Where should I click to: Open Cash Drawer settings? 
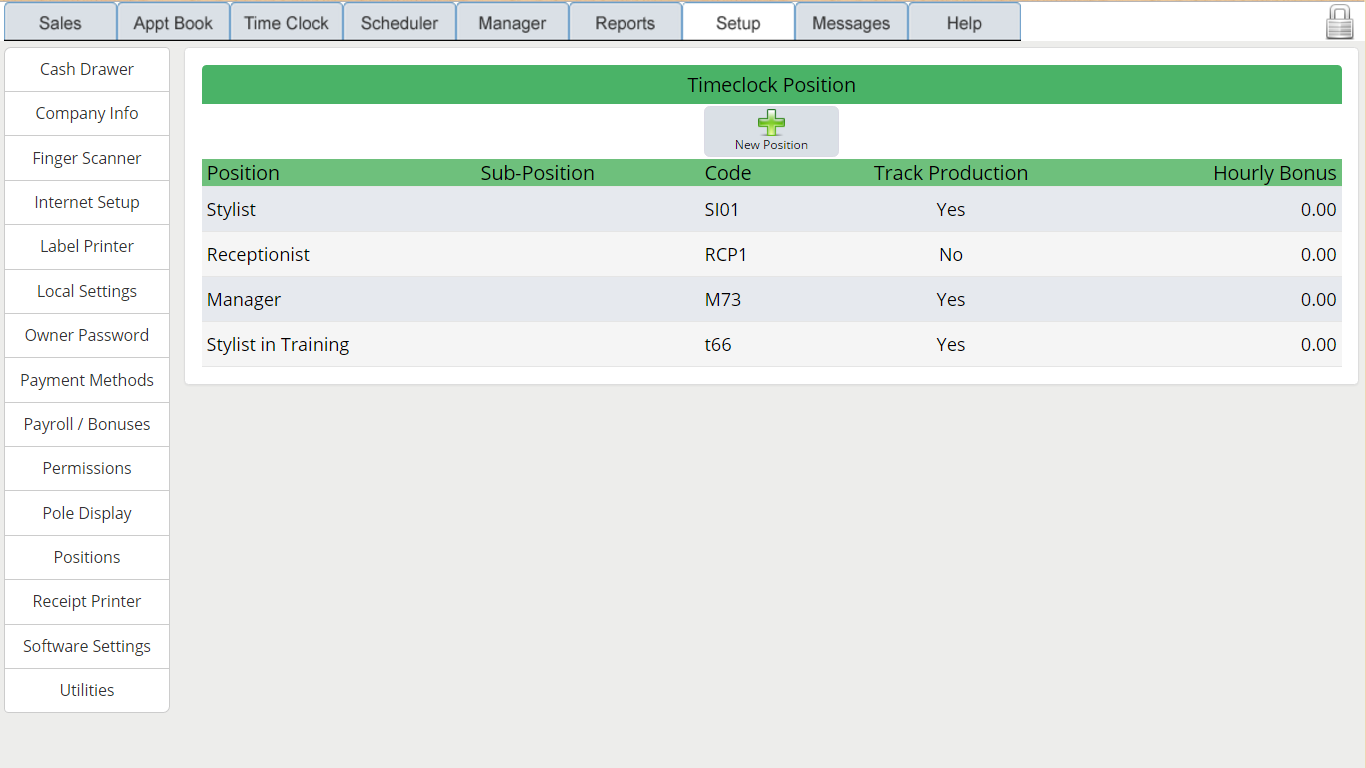(87, 69)
